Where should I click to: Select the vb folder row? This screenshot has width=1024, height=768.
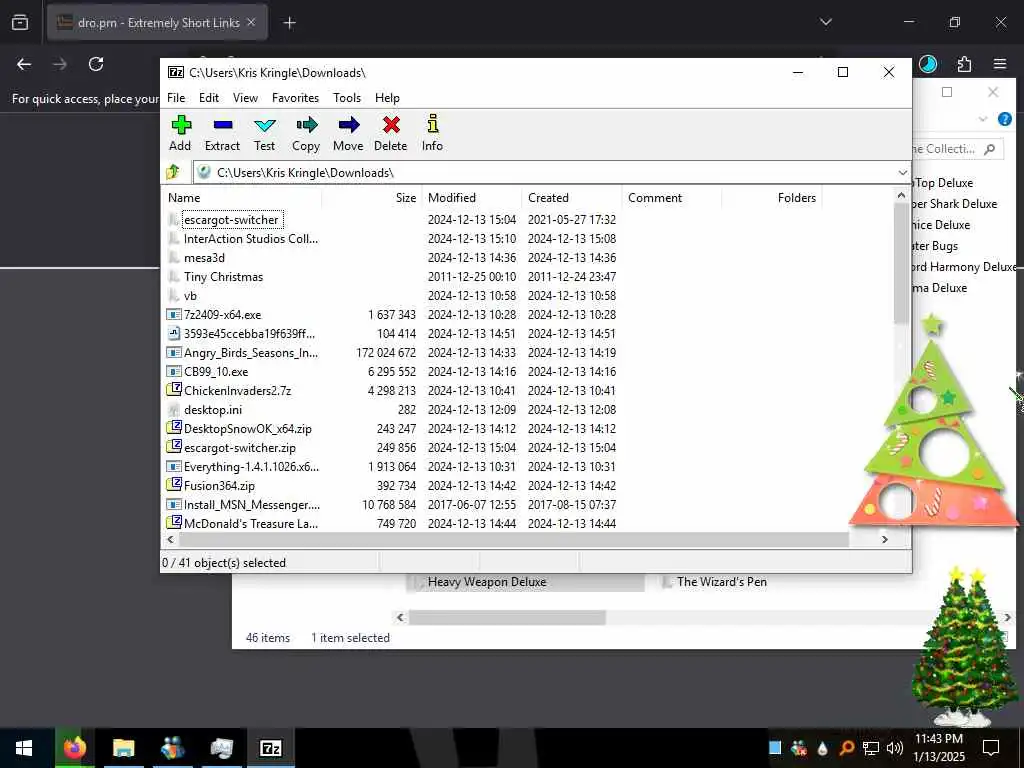pos(392,296)
